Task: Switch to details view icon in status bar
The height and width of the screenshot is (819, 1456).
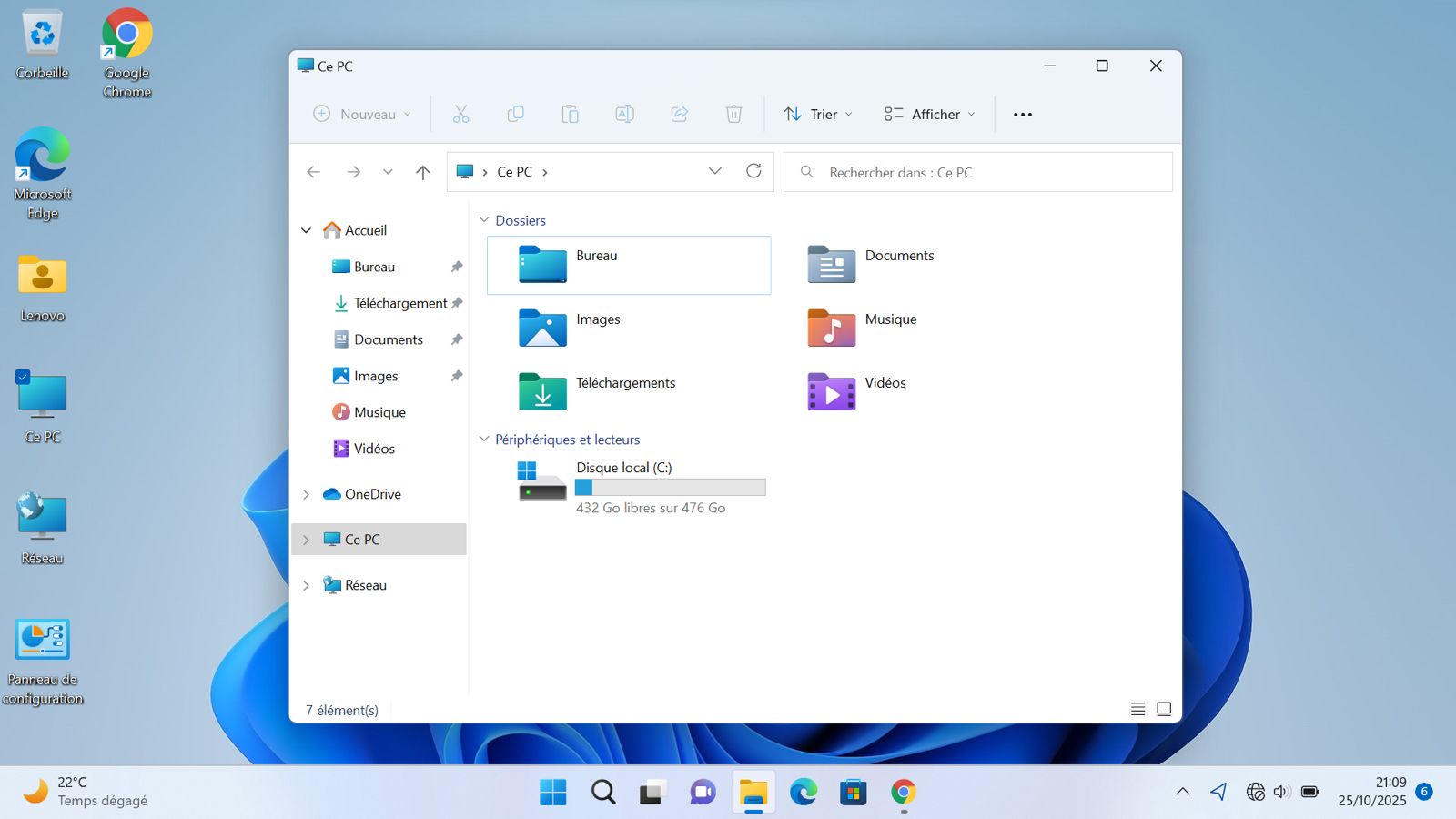Action: pyautogui.click(x=1137, y=709)
